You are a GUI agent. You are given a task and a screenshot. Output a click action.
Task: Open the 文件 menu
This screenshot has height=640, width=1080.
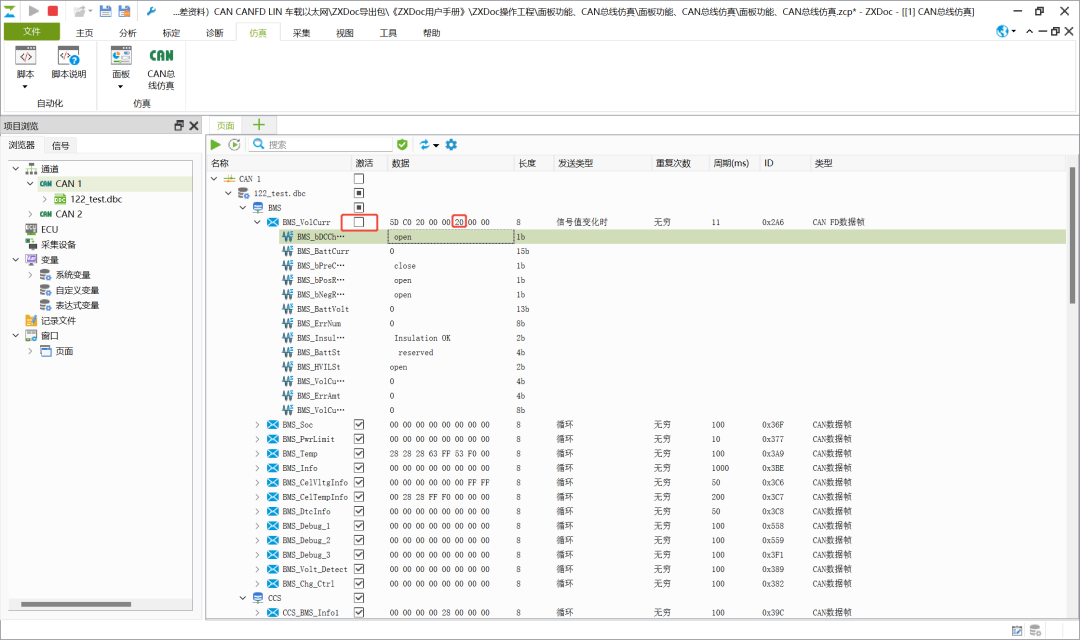[x=32, y=32]
